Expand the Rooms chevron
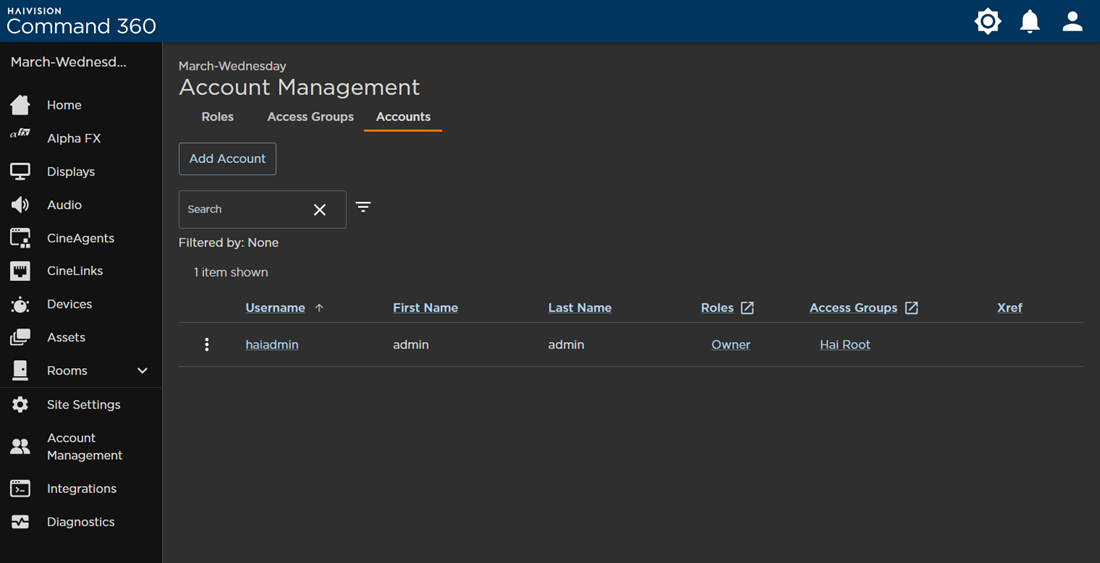The width and height of the screenshot is (1100, 563). [142, 370]
